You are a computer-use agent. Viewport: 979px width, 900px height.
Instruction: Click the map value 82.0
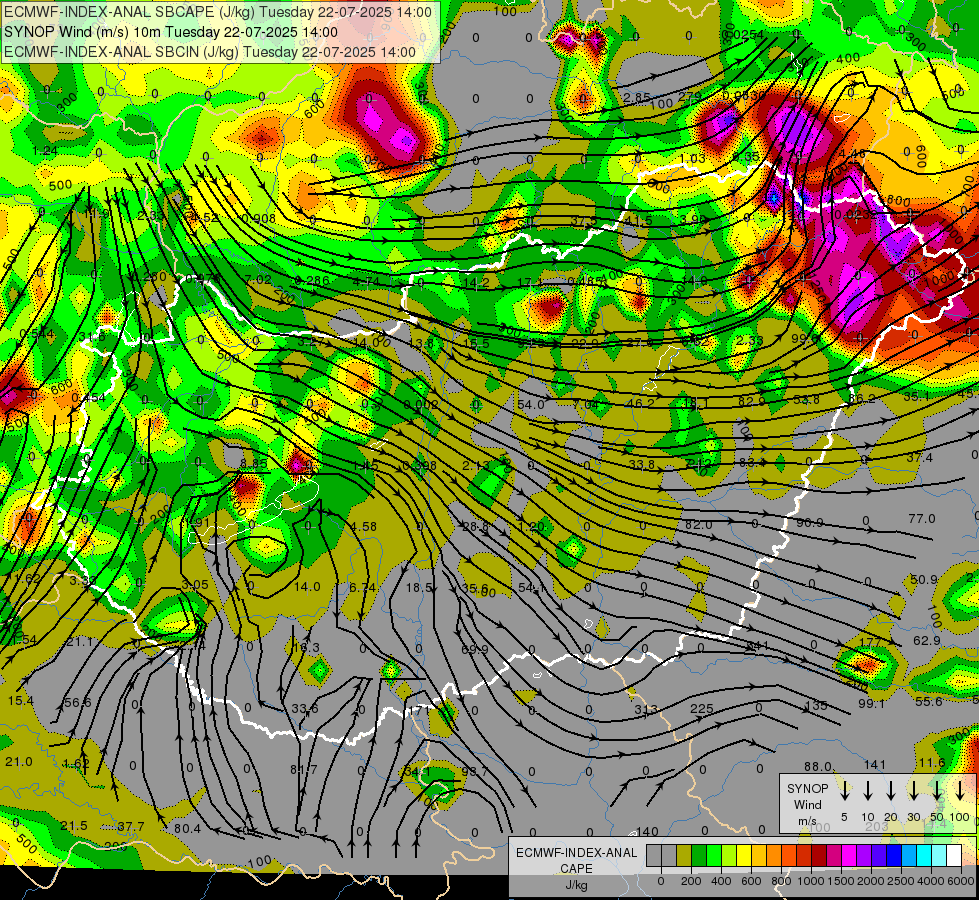[x=698, y=525]
